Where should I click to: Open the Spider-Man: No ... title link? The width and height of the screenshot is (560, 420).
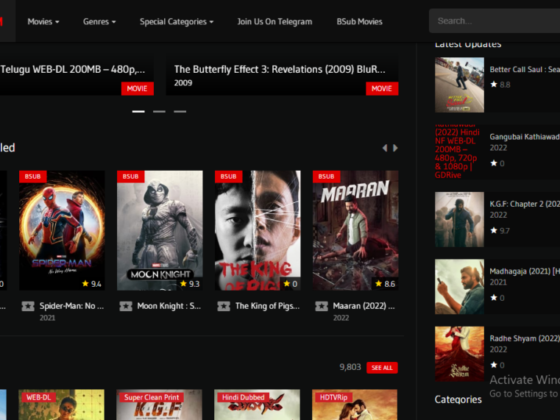(x=72, y=306)
